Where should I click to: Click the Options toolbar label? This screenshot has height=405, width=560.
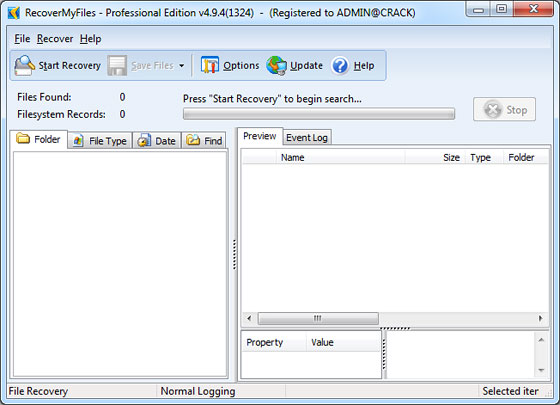[241, 66]
